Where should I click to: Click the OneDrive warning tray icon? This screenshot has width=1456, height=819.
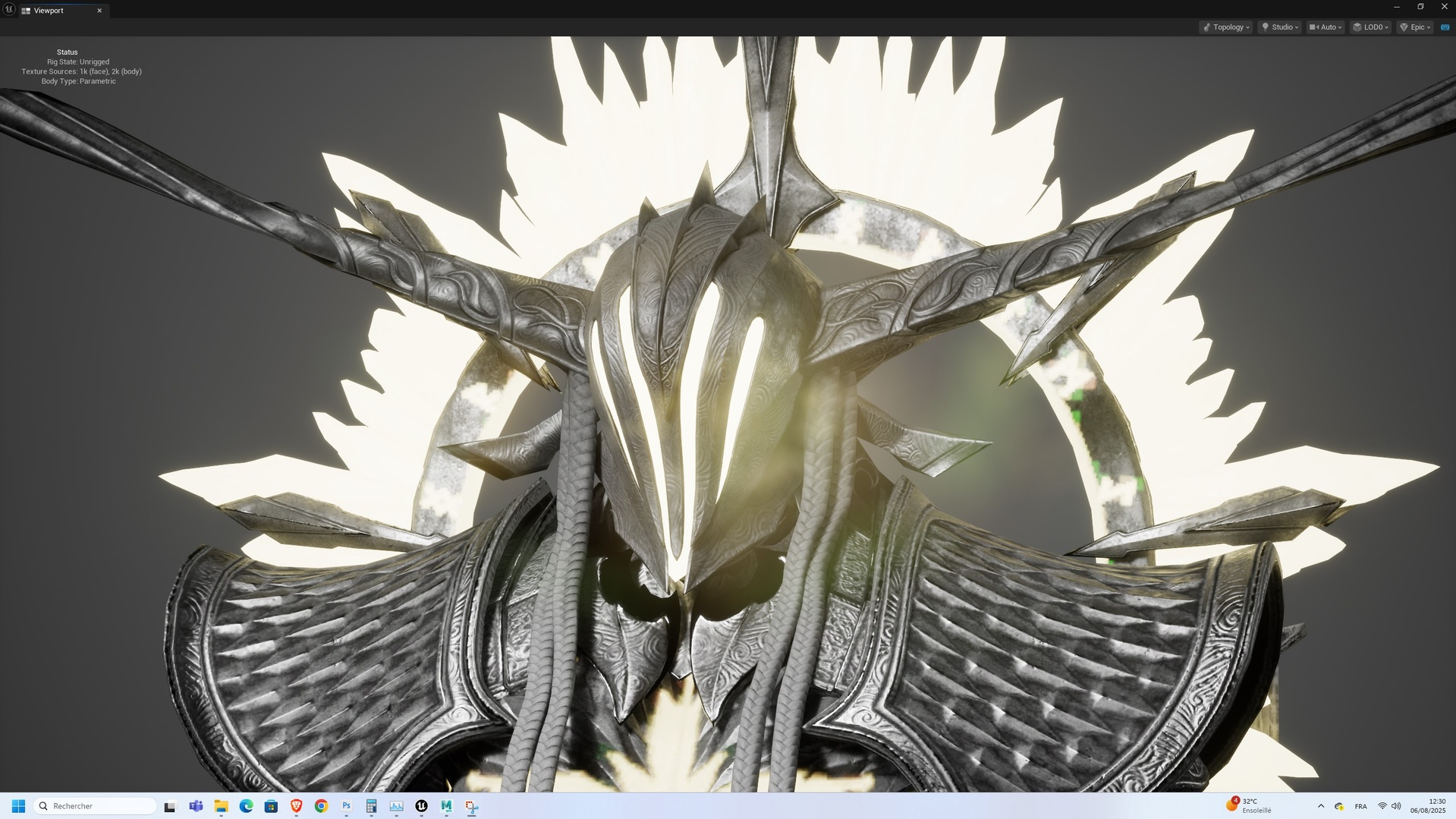(1339, 806)
